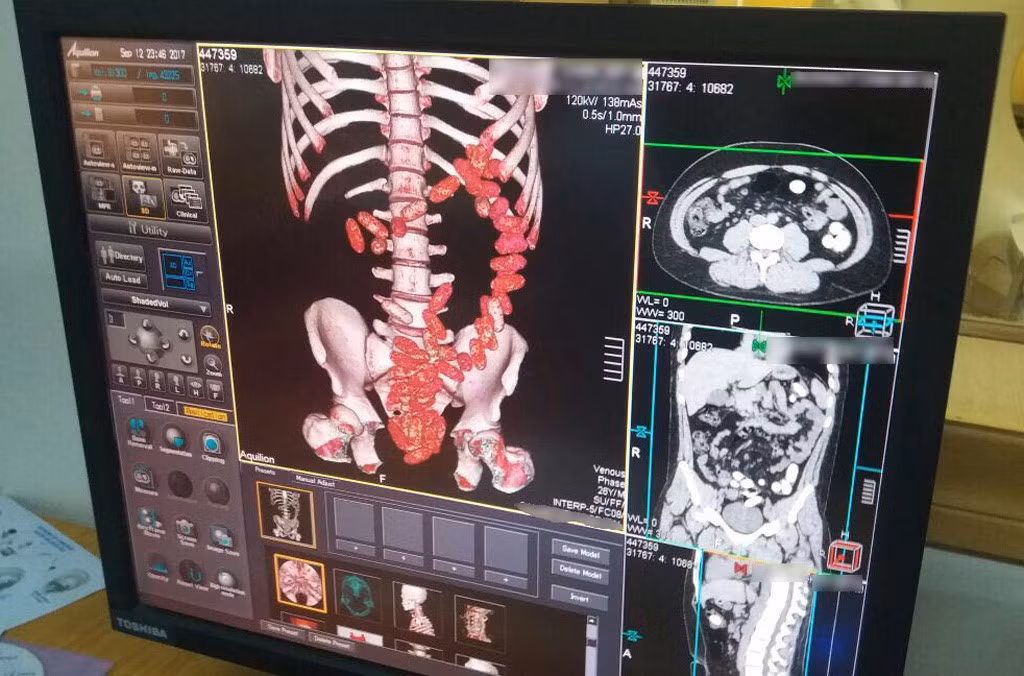Click the Save Model button
The image size is (1024, 676).
pyautogui.click(x=580, y=551)
